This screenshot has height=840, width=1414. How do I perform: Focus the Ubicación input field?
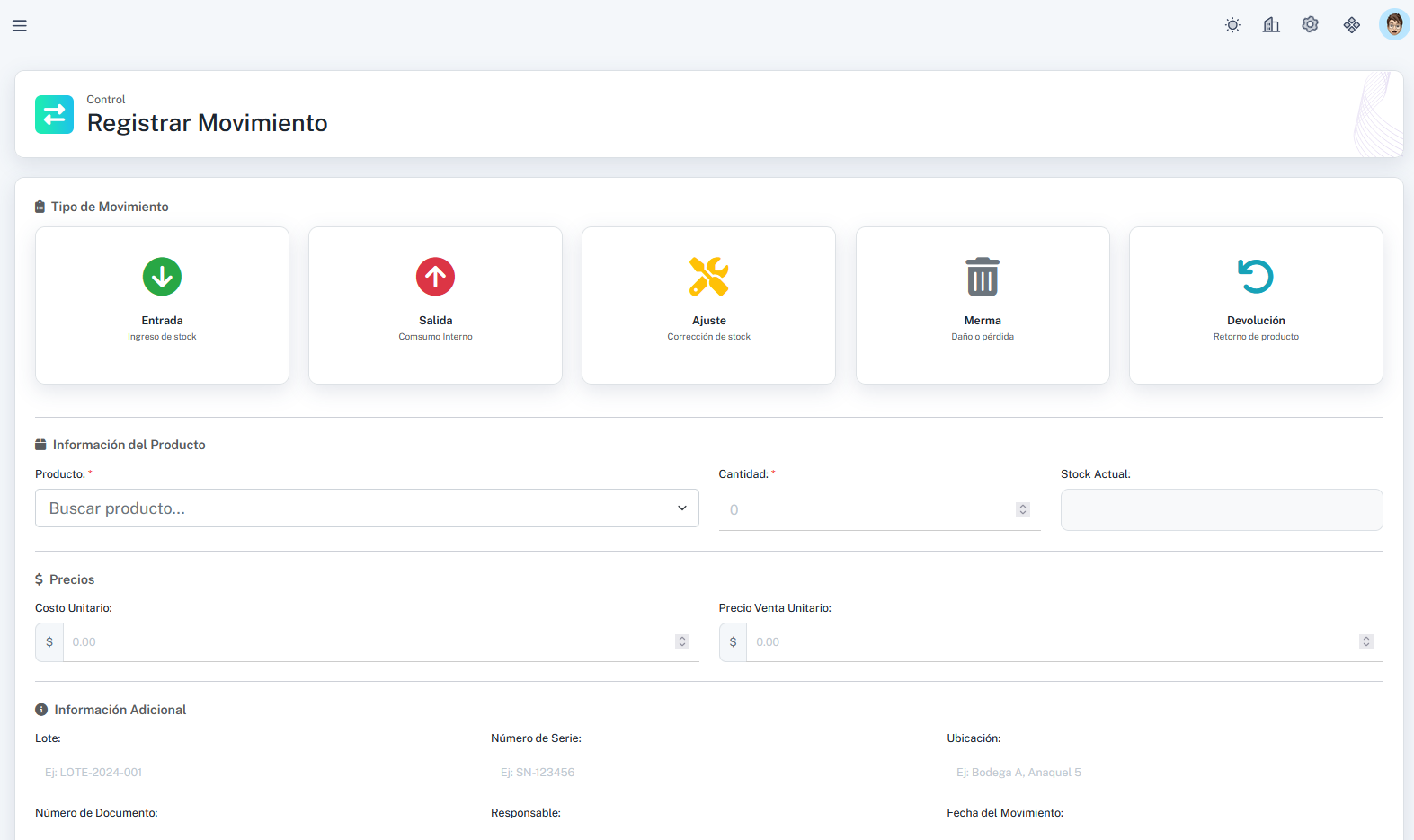(1164, 773)
